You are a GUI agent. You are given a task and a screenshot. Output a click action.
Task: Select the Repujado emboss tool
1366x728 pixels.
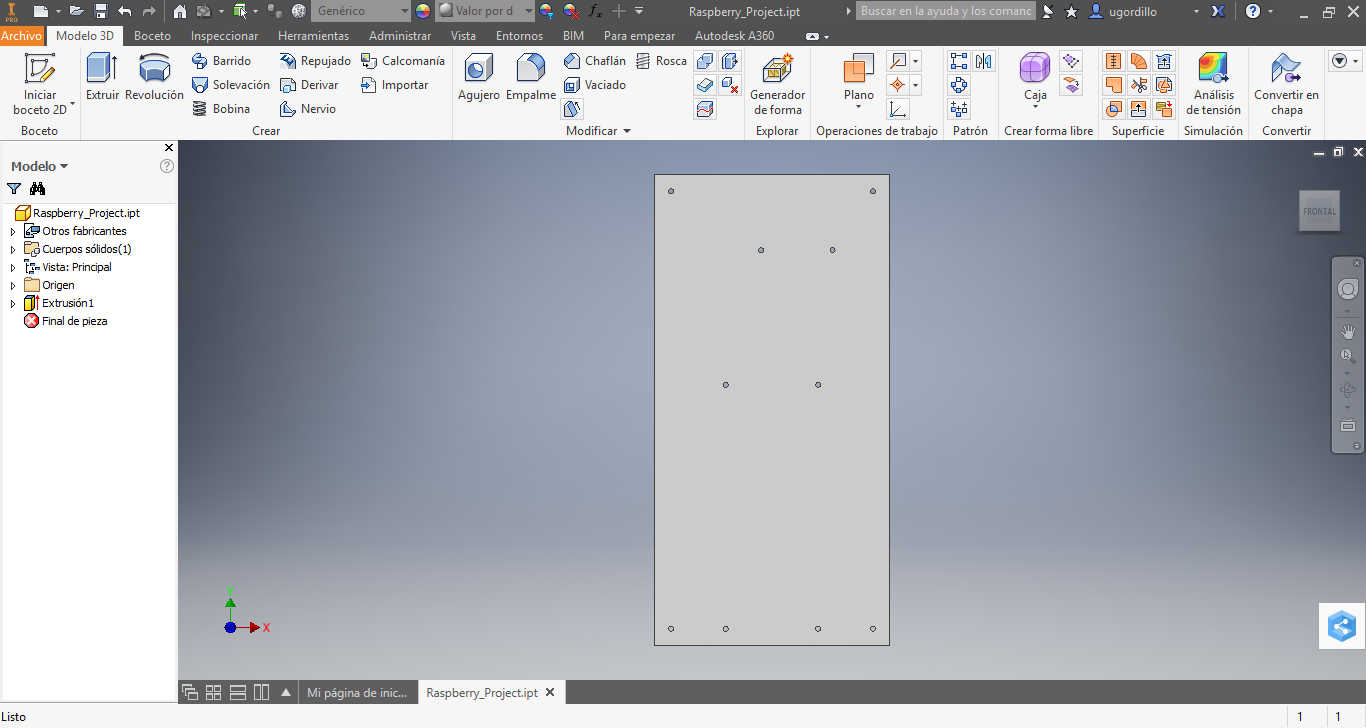point(315,61)
